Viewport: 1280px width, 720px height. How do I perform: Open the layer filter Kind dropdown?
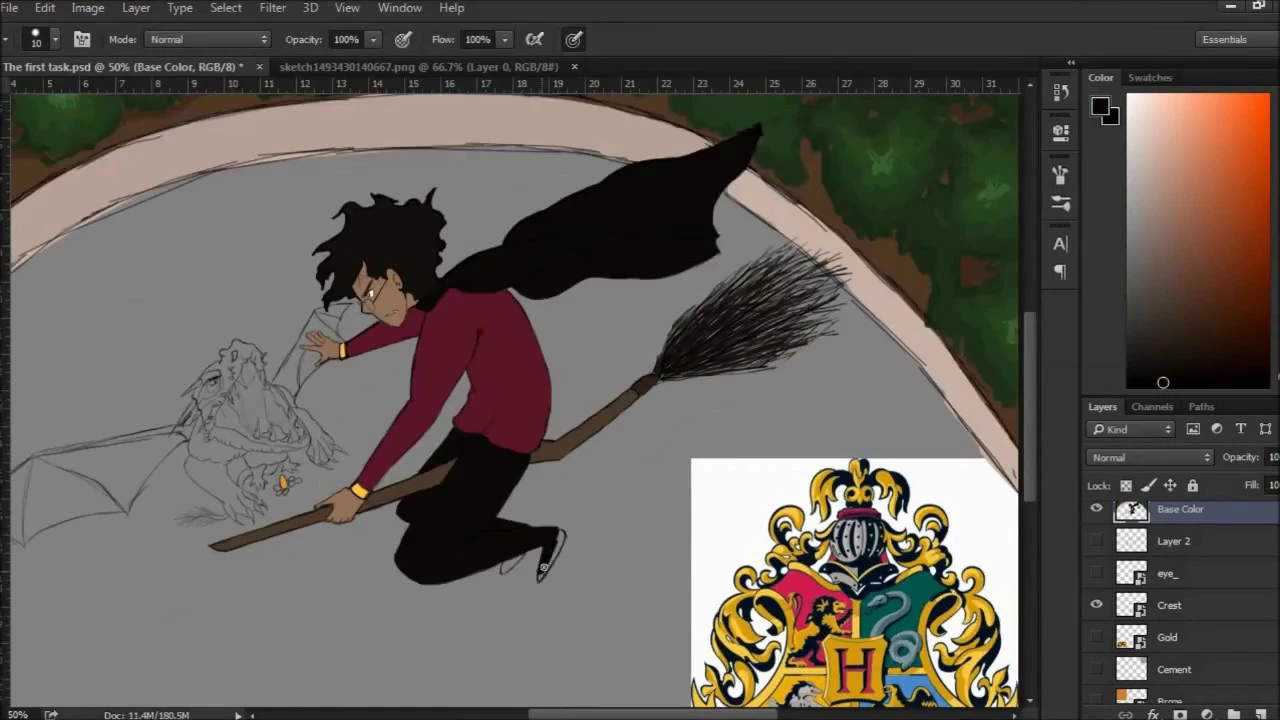click(1131, 429)
